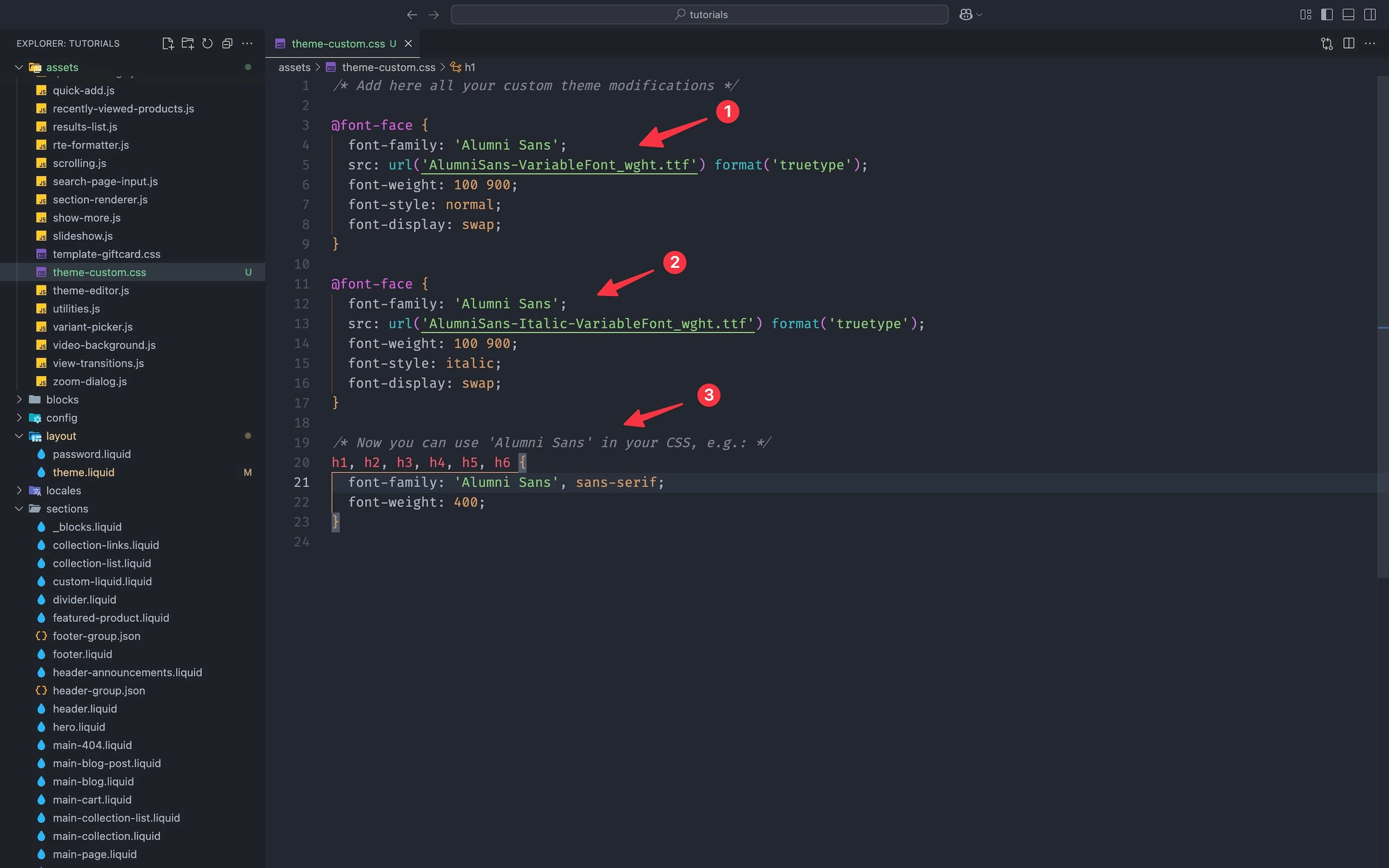Open template-giftcard.css file

click(x=106, y=254)
